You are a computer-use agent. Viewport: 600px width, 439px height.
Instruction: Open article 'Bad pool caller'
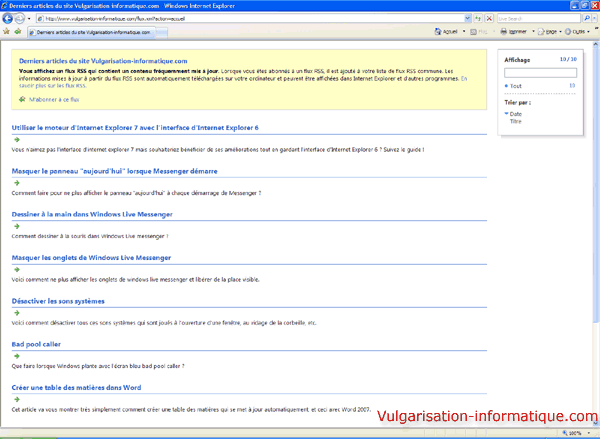tap(36, 344)
